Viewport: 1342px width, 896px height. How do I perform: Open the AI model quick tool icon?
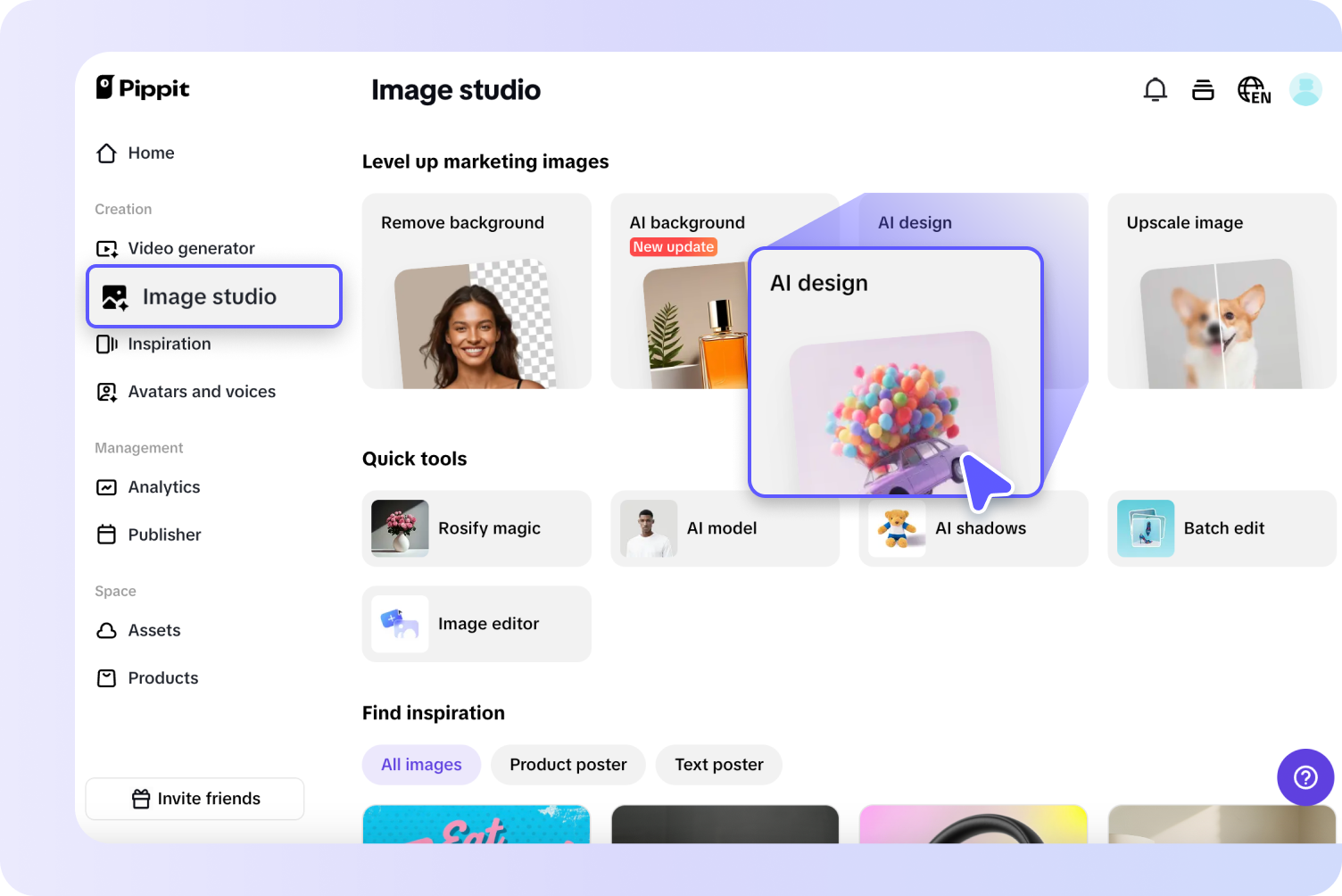click(647, 528)
